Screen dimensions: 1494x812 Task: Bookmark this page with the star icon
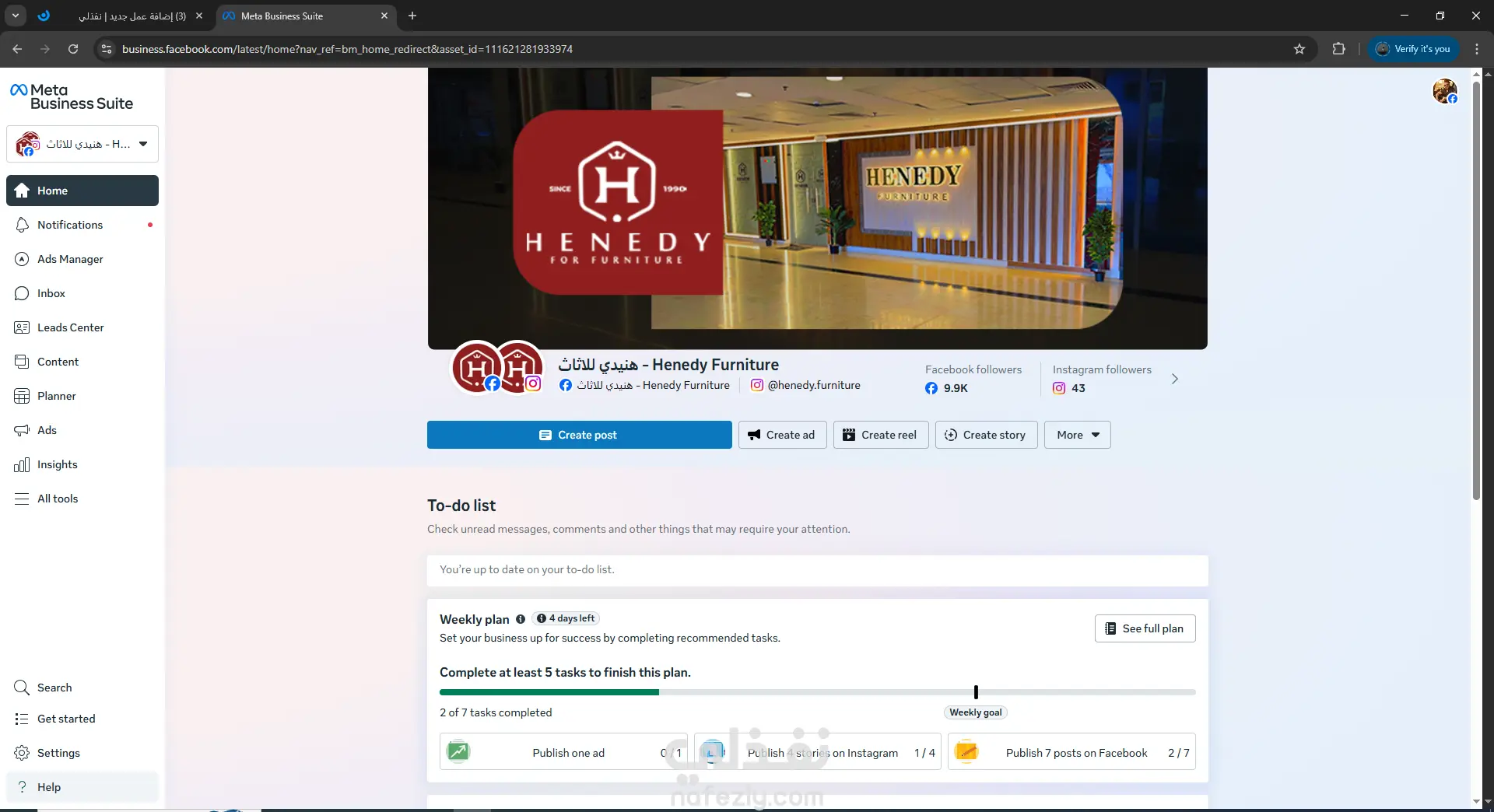[x=1299, y=49]
